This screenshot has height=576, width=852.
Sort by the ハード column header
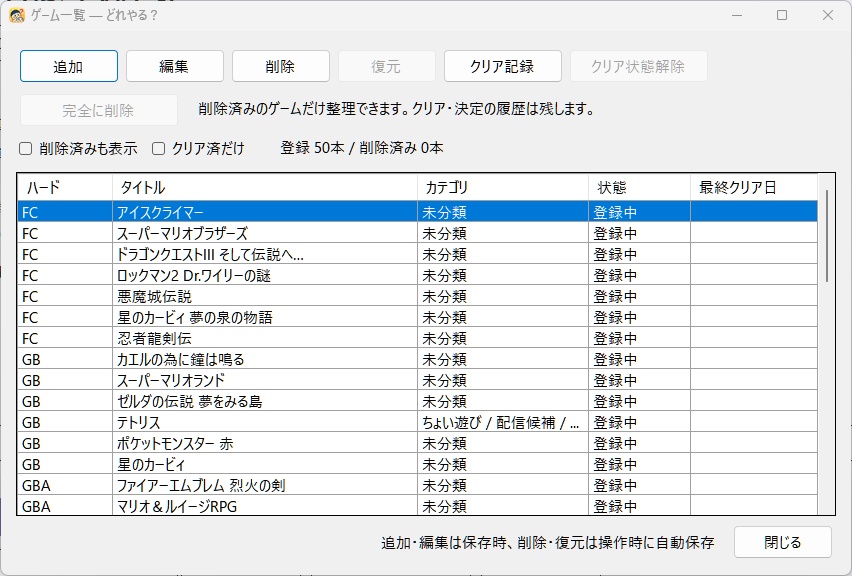[x=65, y=187]
